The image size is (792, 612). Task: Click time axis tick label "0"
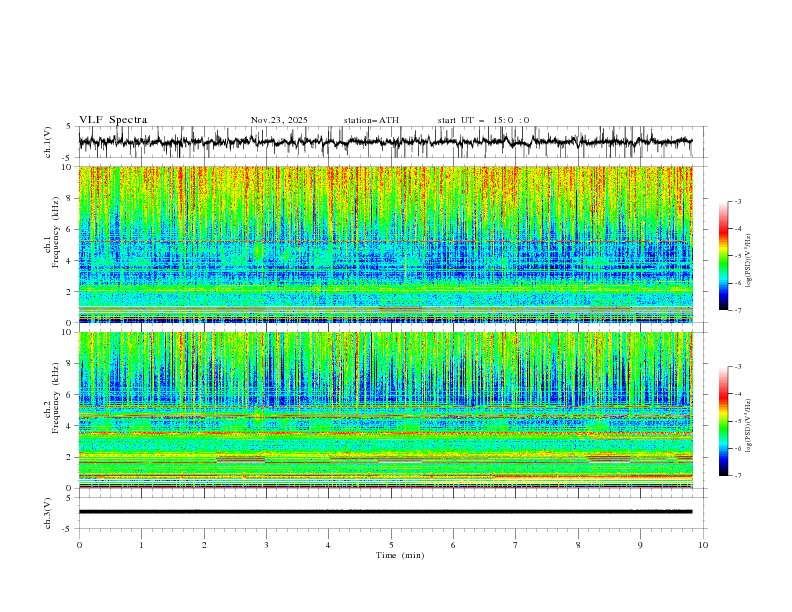[x=79, y=545]
